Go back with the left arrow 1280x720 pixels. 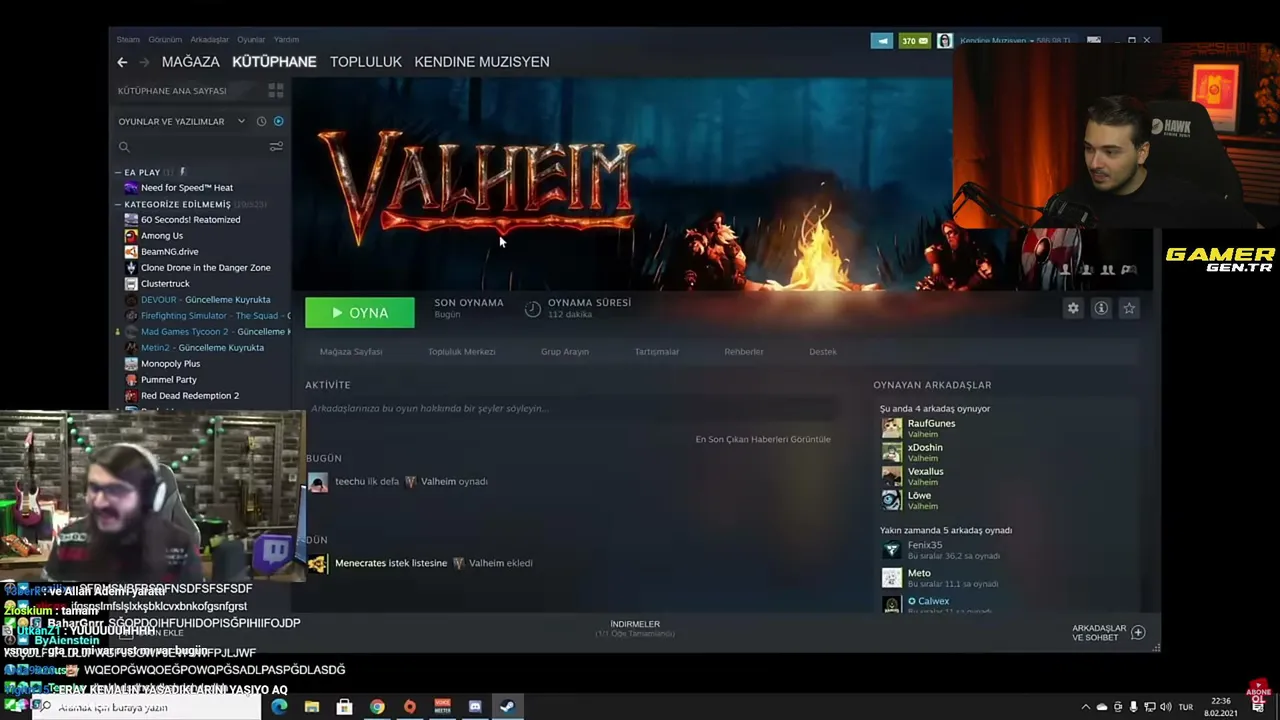pyautogui.click(x=122, y=62)
